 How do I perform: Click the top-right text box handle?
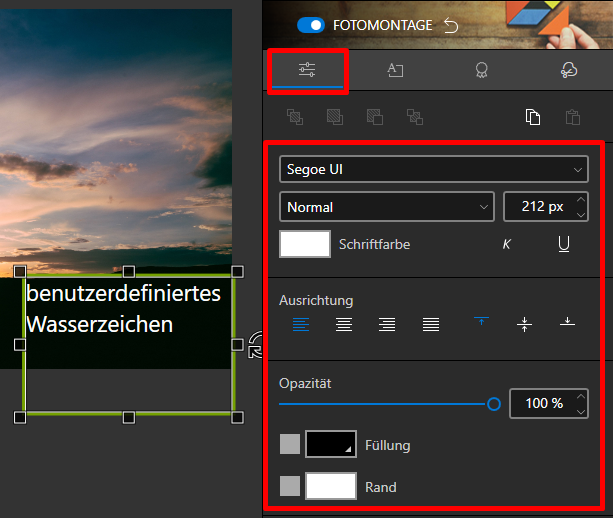237,271
